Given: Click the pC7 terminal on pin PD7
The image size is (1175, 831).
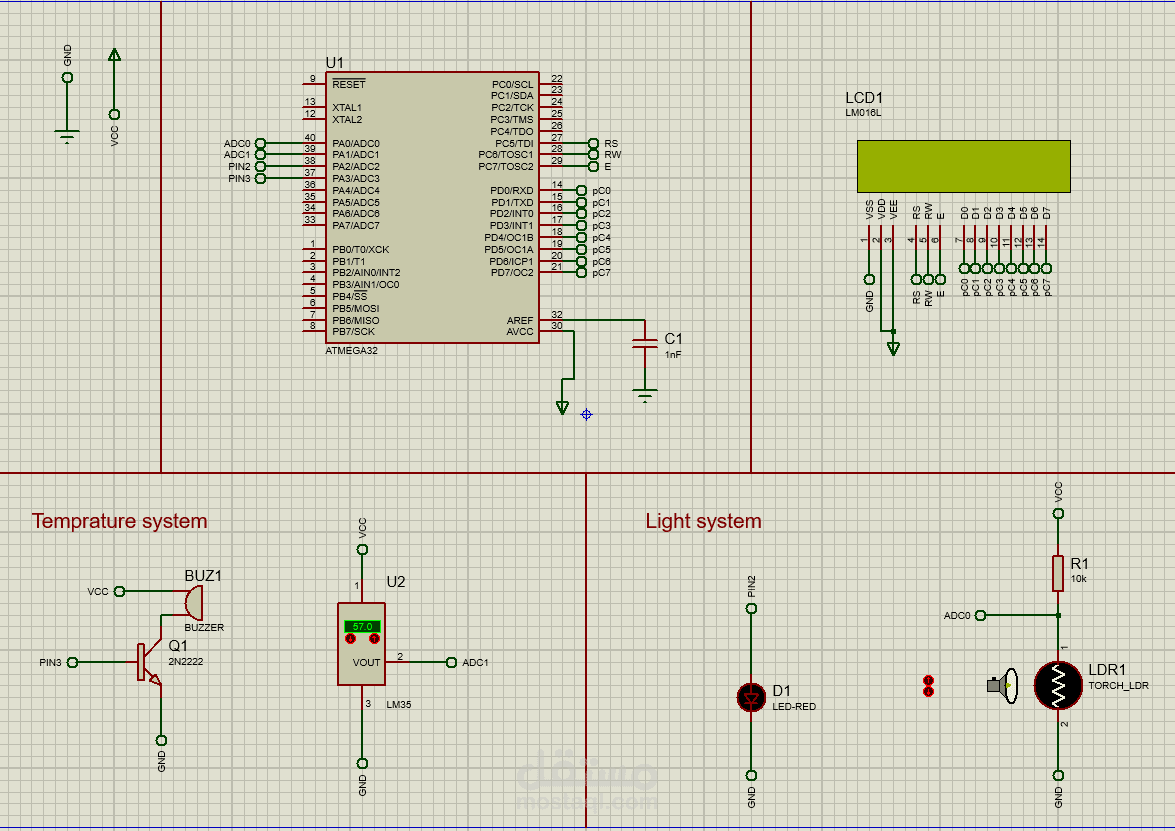Looking at the screenshot, I should click(x=582, y=273).
